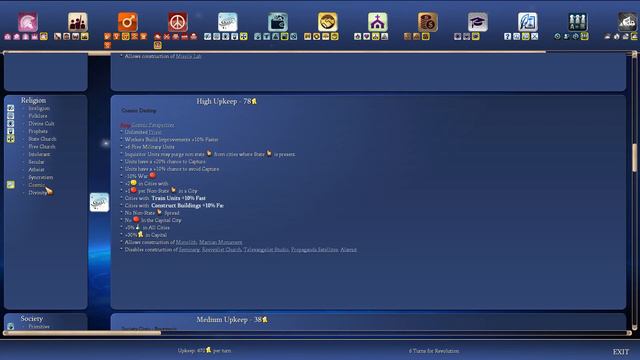The image size is (640, 360).
Task: Select highlighted small icon under the graduation cap
Action: pyautogui.click(x=476, y=36)
